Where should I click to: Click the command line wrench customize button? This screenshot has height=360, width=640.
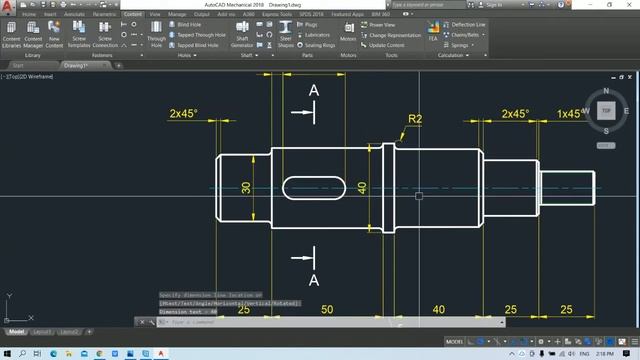pos(151,322)
